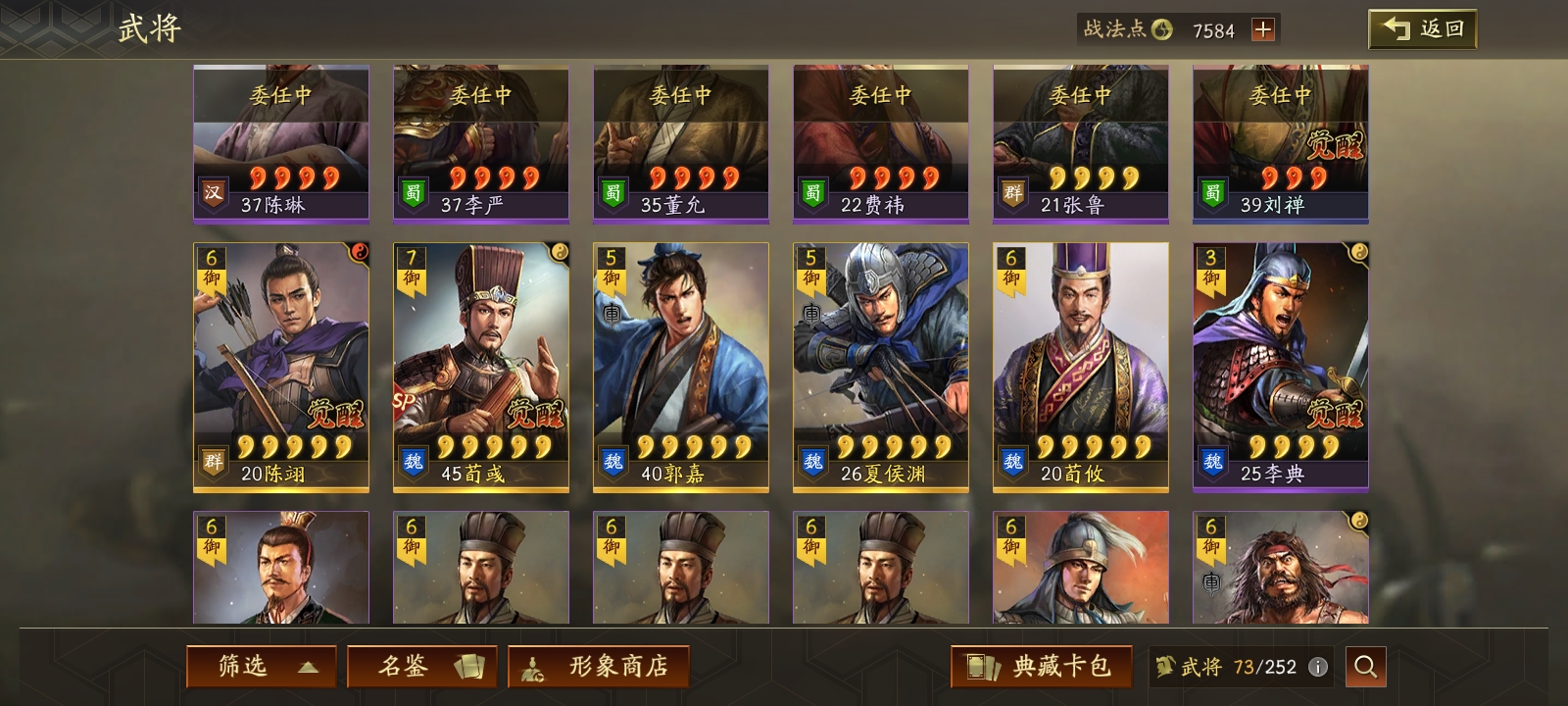1568x706 pixels.
Task: Click the 群 faction badge on 张鲁
Action: pyautogui.click(x=1013, y=193)
